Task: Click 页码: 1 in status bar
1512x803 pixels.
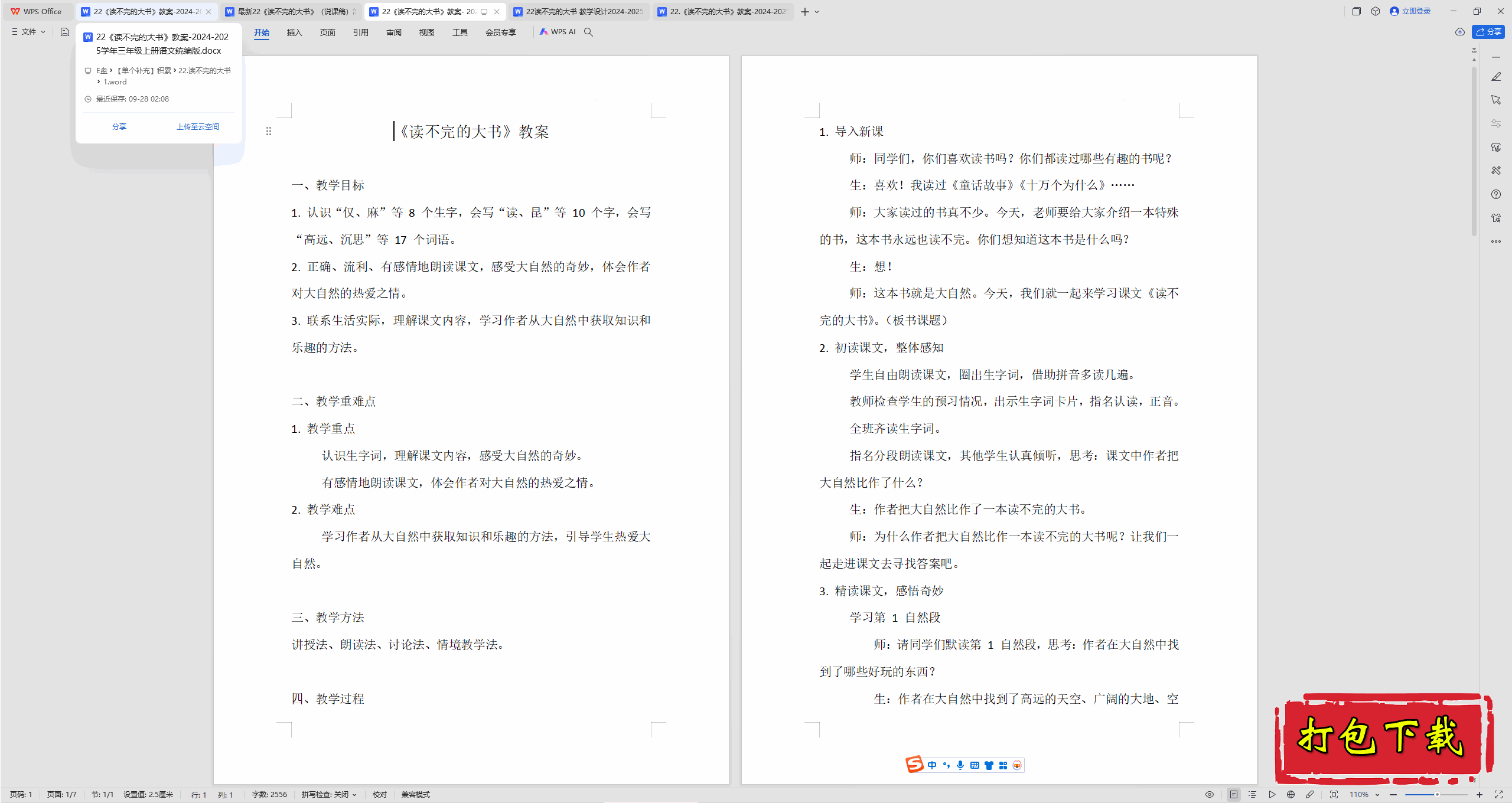Action: (x=21, y=795)
